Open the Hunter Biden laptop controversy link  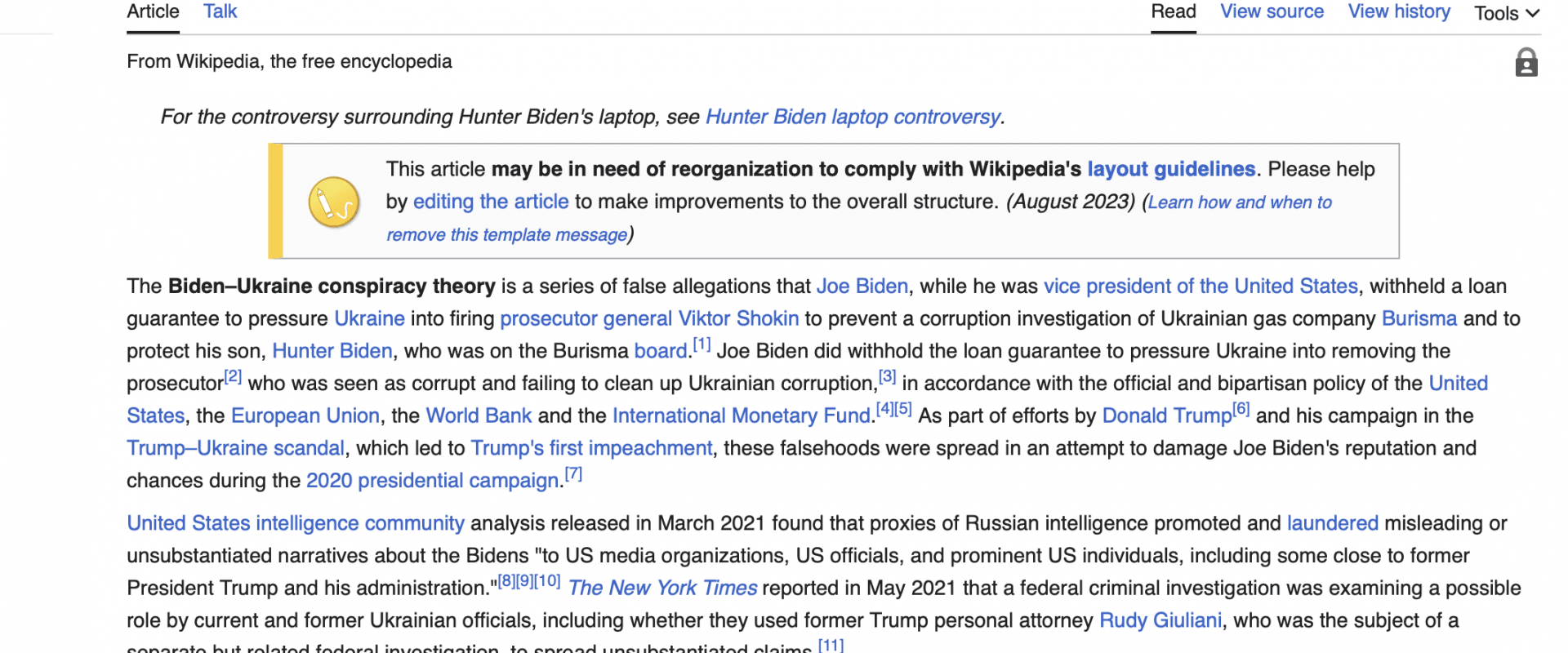coord(853,117)
